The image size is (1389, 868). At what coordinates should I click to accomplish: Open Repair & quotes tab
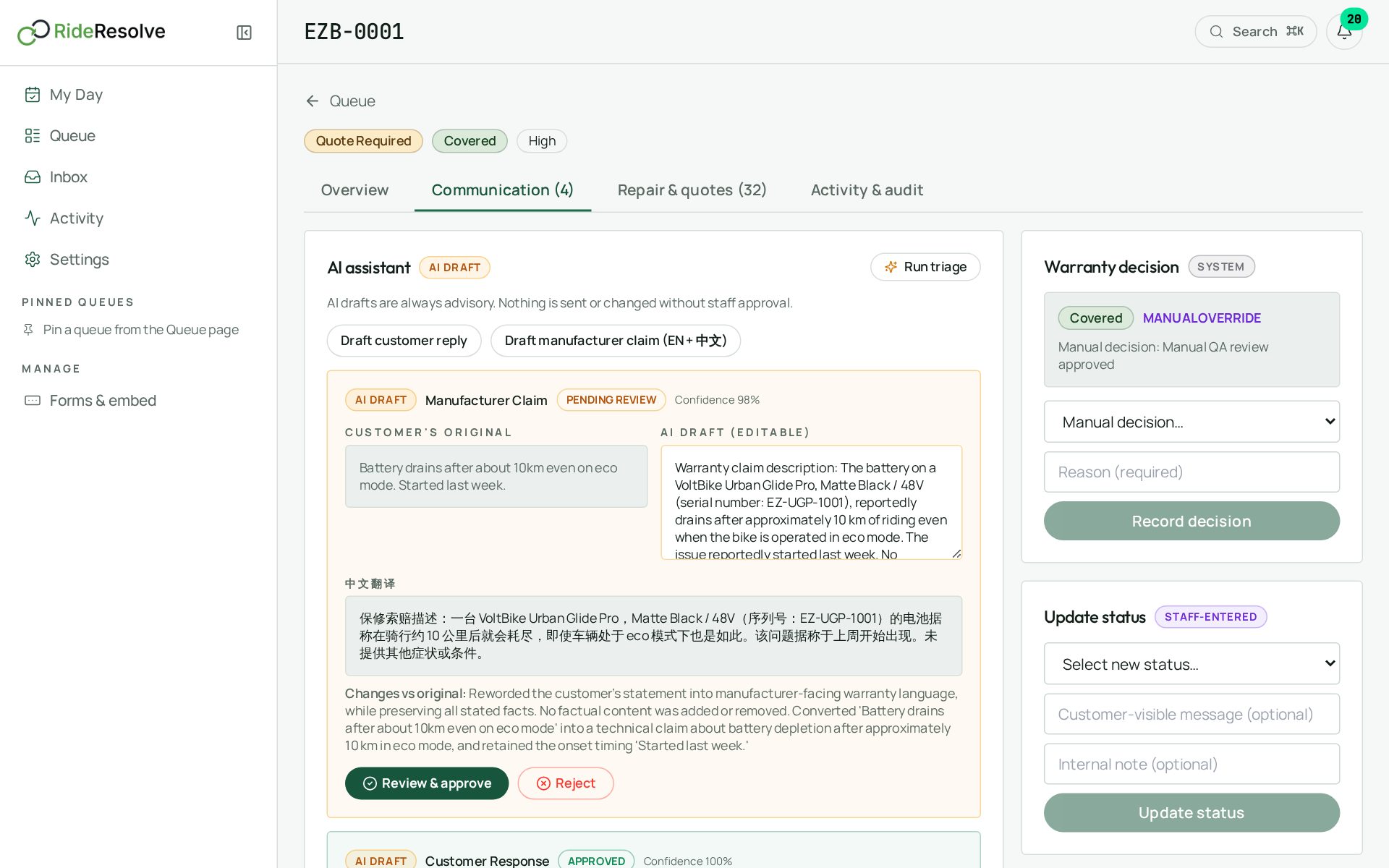tap(692, 190)
